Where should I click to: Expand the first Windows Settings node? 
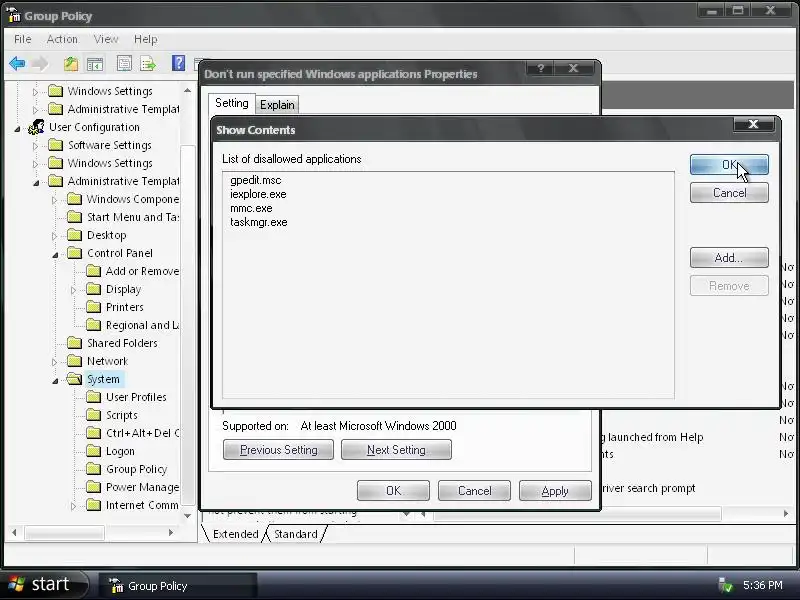[35, 92]
